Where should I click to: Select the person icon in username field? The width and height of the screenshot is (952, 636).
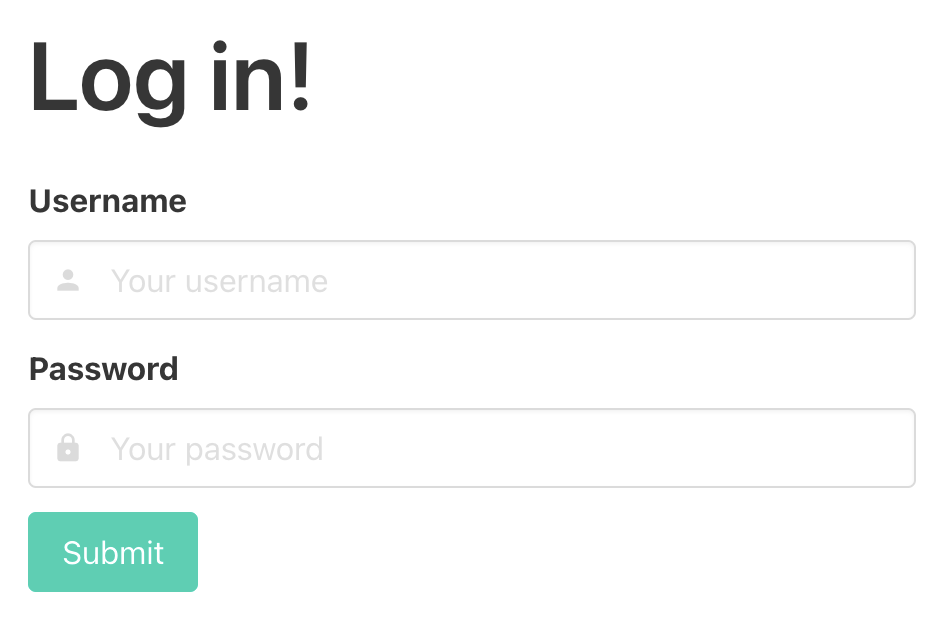click(68, 281)
